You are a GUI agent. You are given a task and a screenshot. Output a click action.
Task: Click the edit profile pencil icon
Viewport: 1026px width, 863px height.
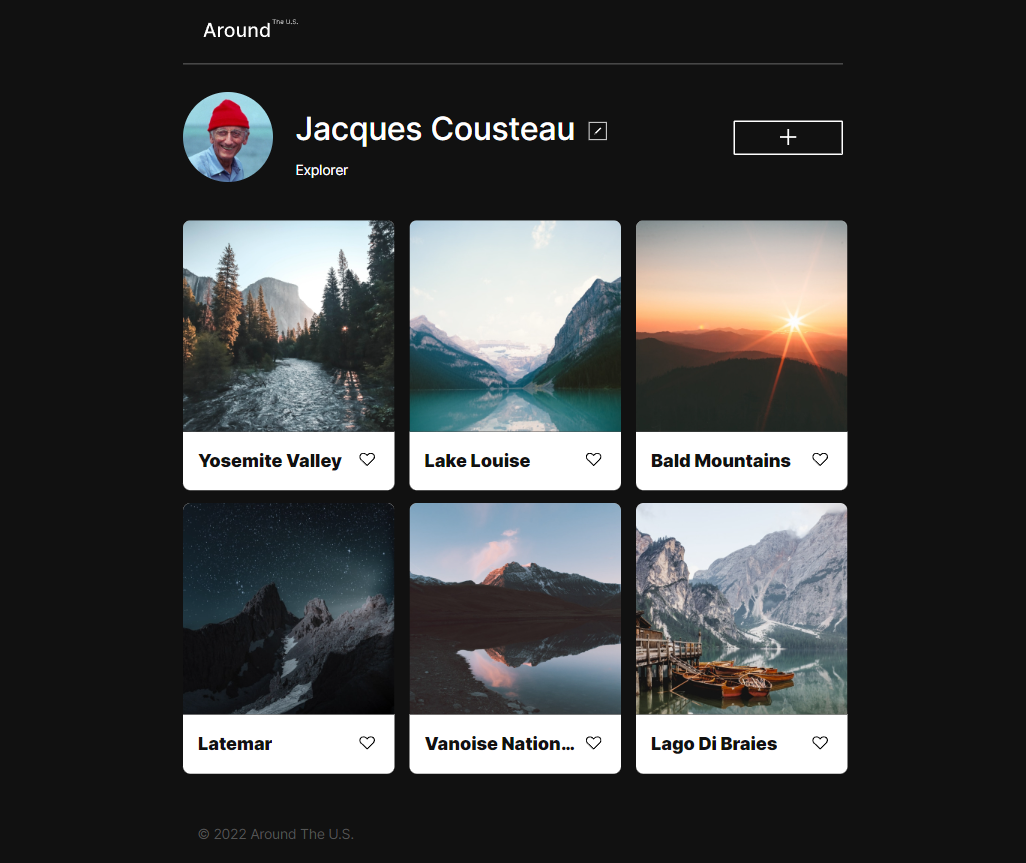[x=597, y=131]
